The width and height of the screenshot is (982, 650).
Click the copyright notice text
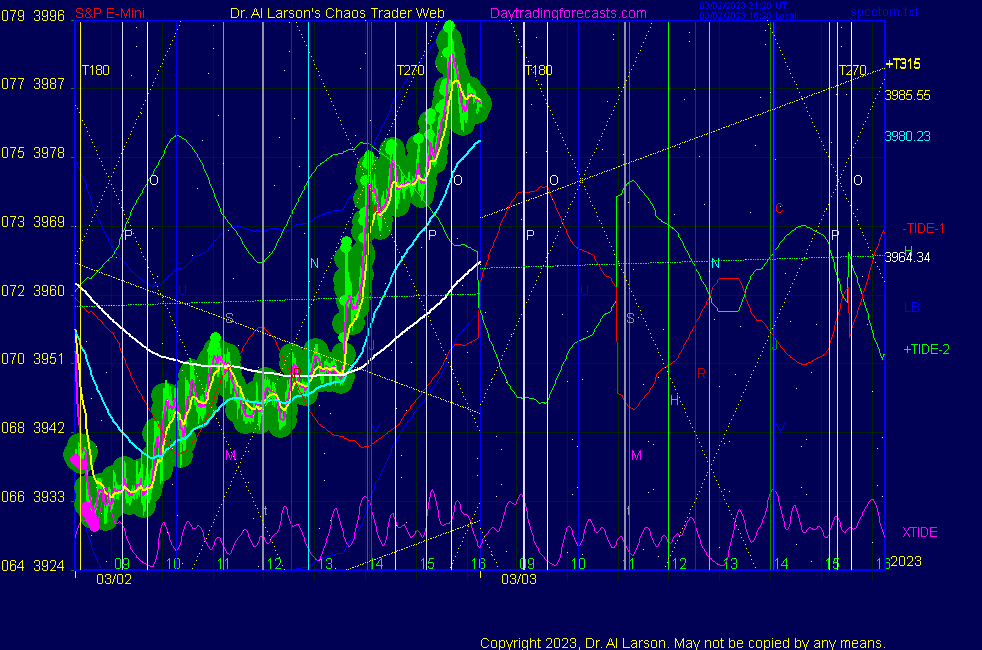tap(682, 642)
